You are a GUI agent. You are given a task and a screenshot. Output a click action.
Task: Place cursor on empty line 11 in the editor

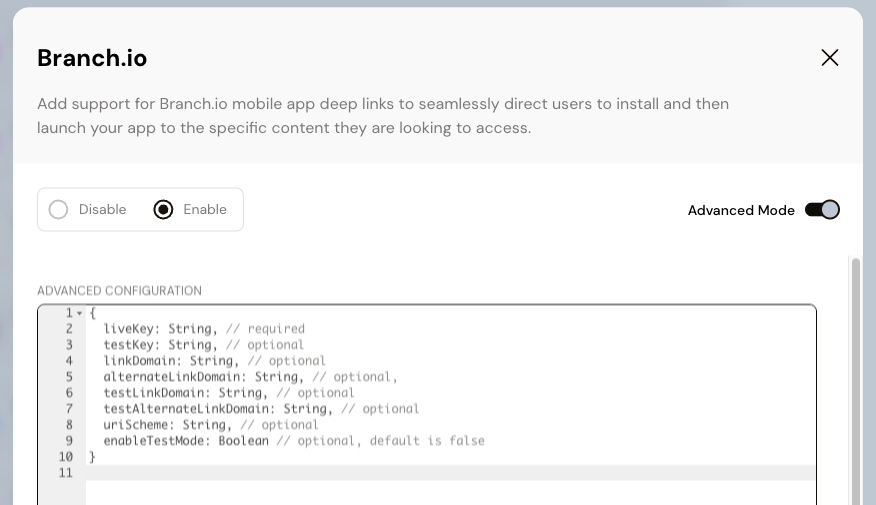tap(450, 473)
